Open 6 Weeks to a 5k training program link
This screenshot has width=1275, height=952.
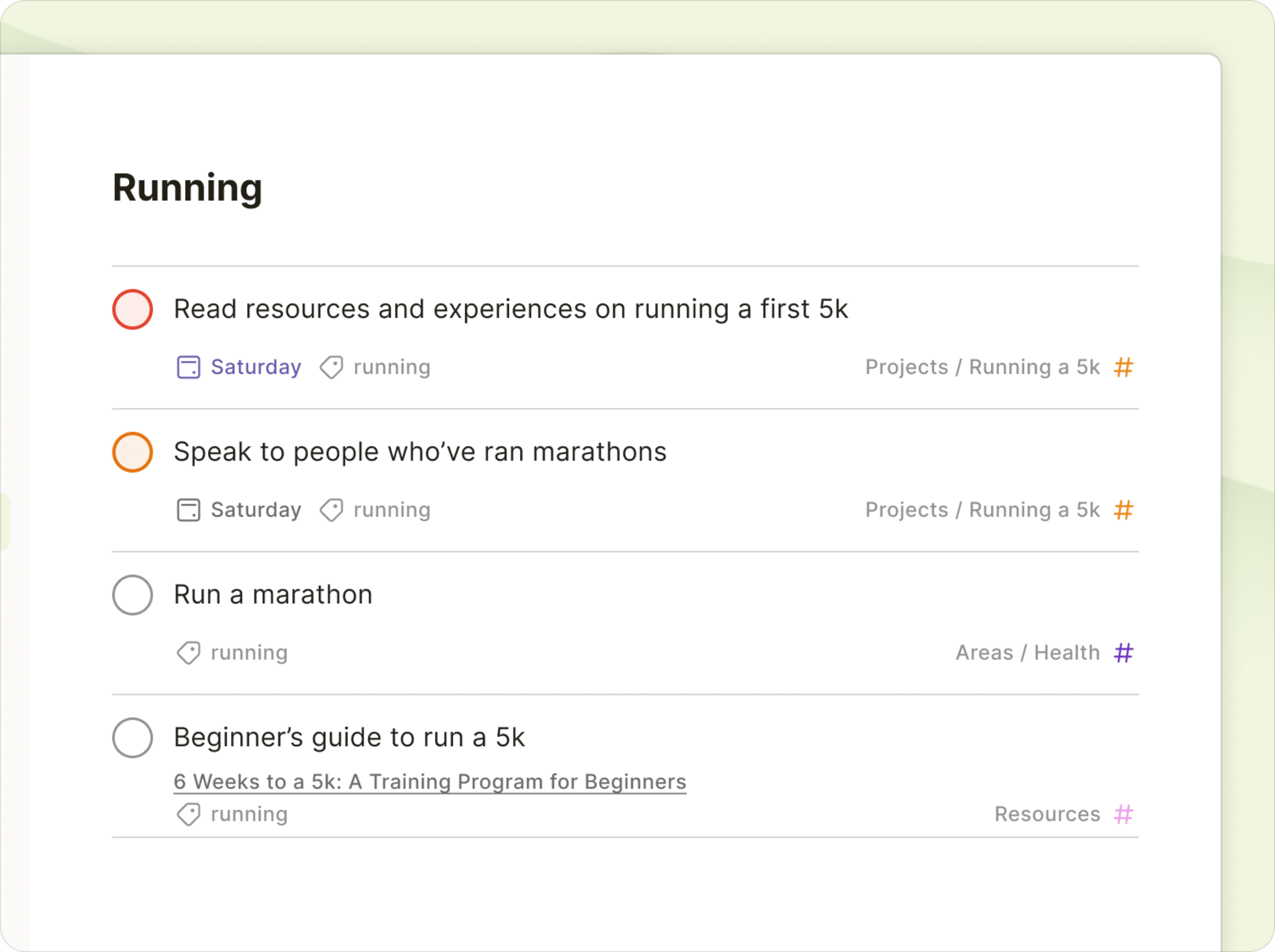[430, 782]
